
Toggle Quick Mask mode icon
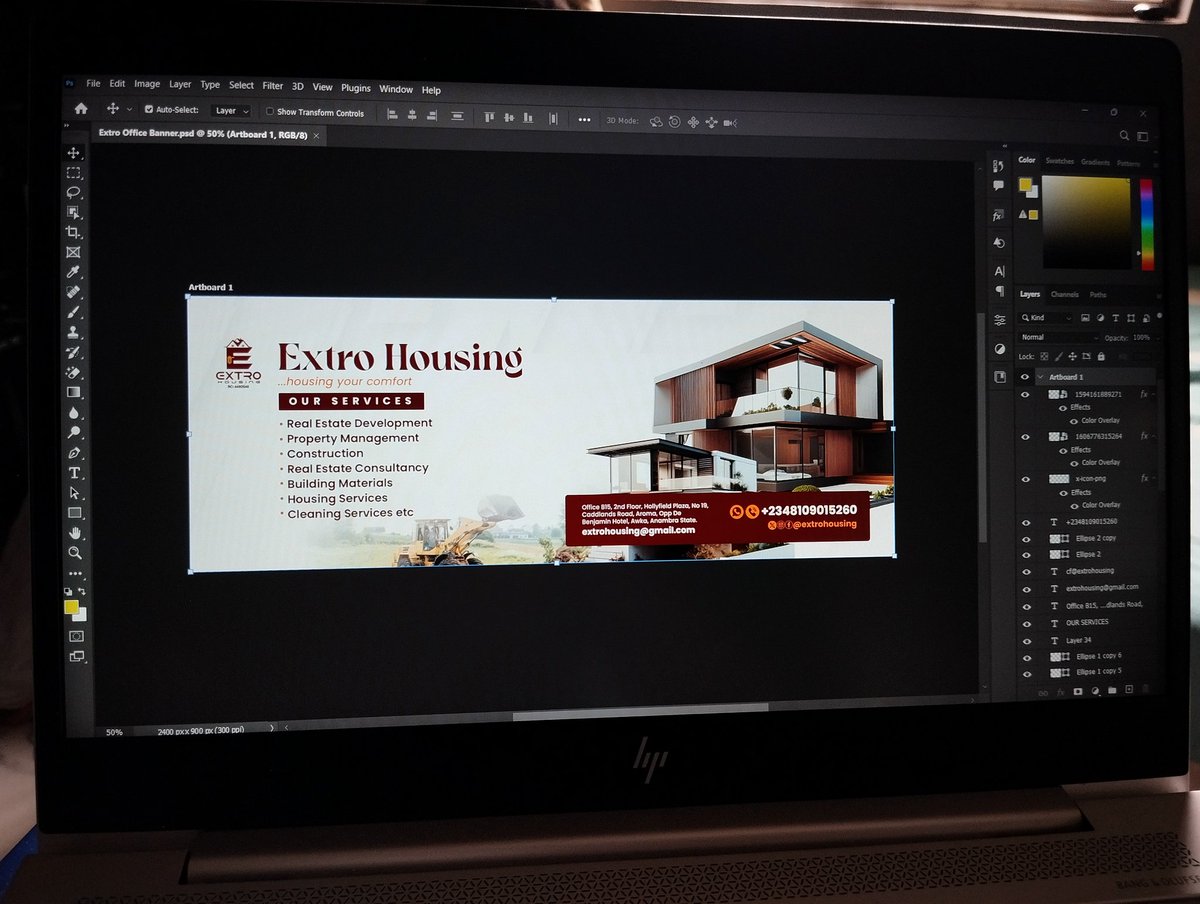point(76,636)
